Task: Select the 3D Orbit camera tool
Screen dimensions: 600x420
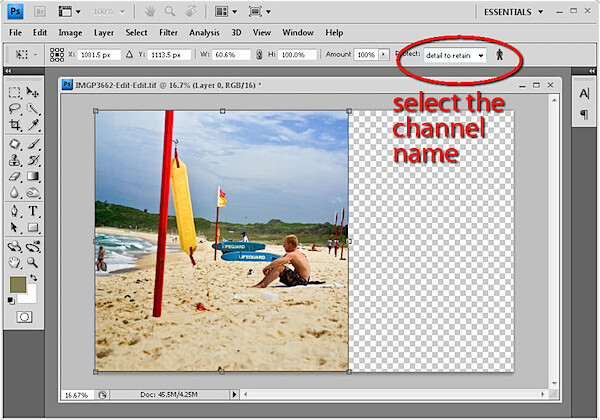Action: [x=33, y=246]
